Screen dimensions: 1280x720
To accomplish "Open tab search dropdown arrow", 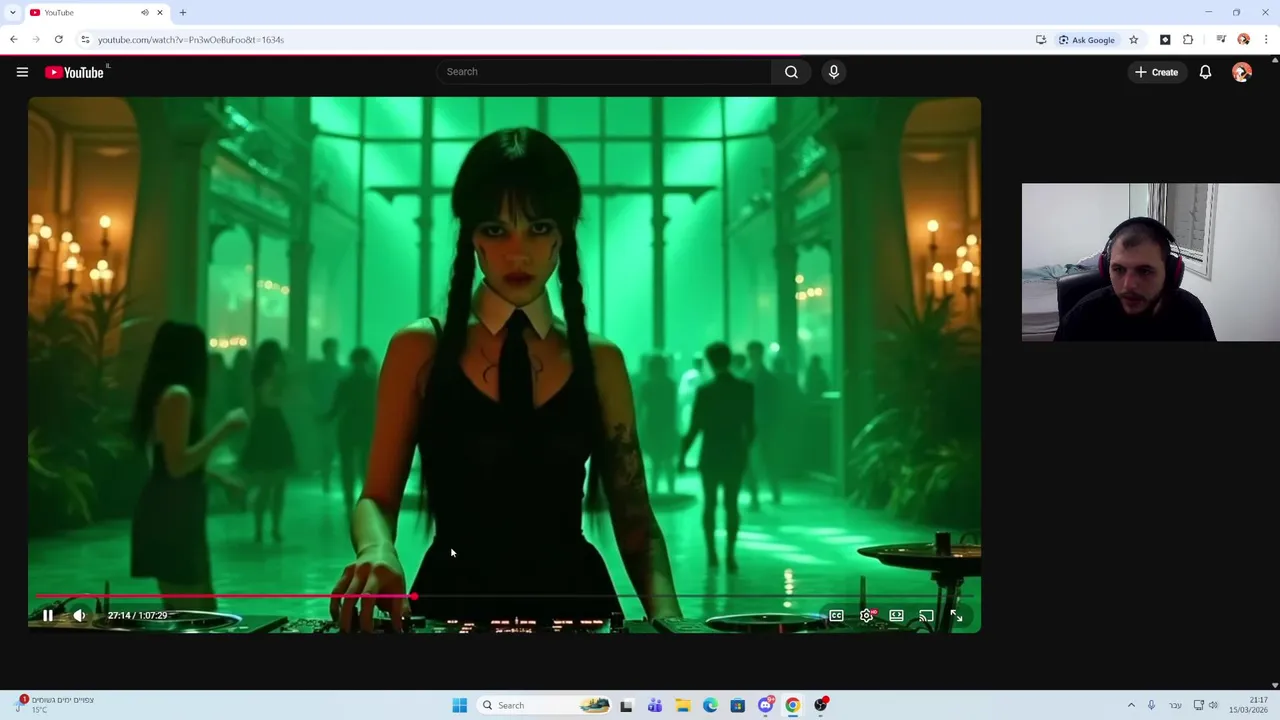I will pyautogui.click(x=12, y=13).
